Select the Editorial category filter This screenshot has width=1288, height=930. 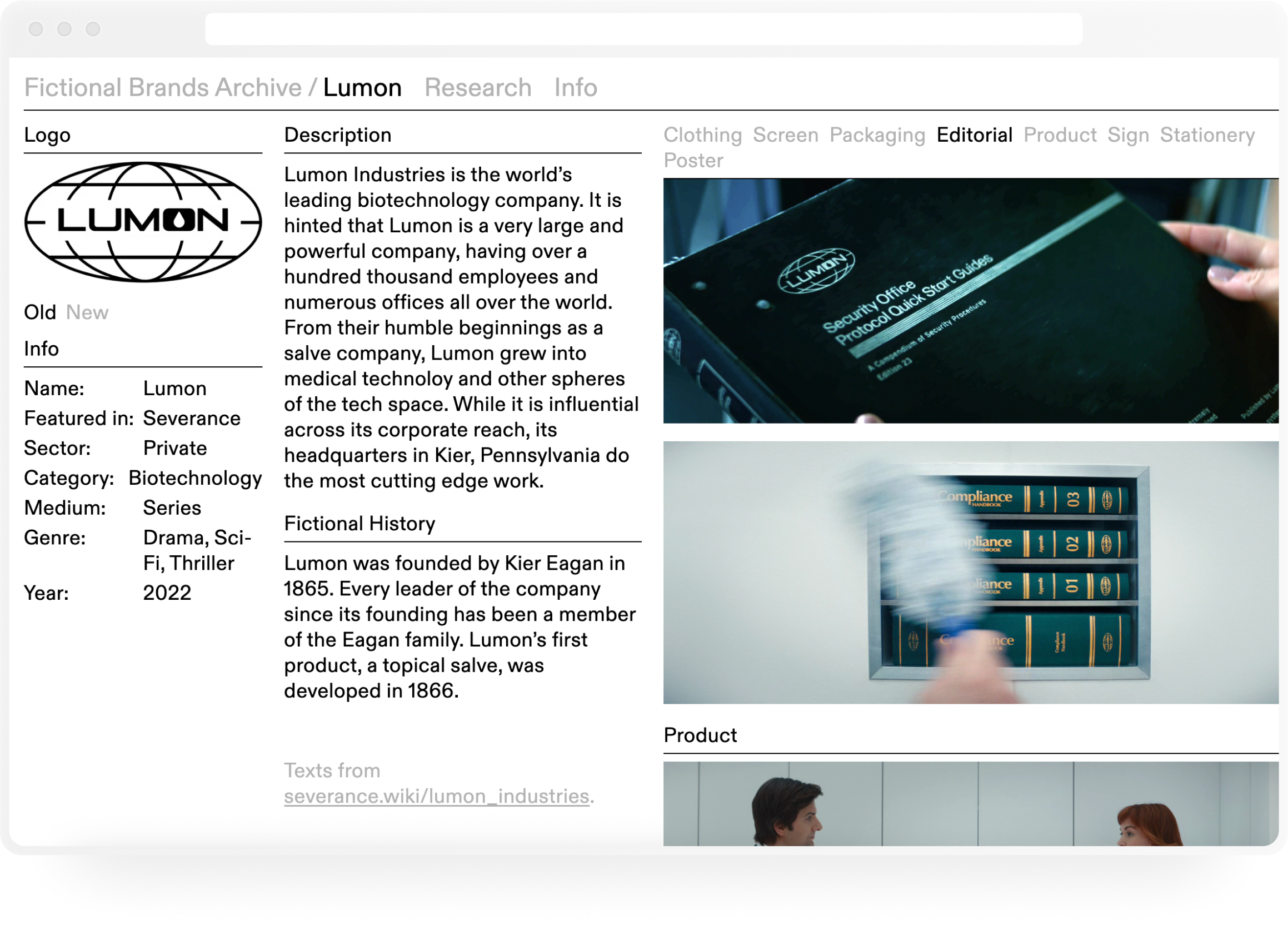coord(974,135)
